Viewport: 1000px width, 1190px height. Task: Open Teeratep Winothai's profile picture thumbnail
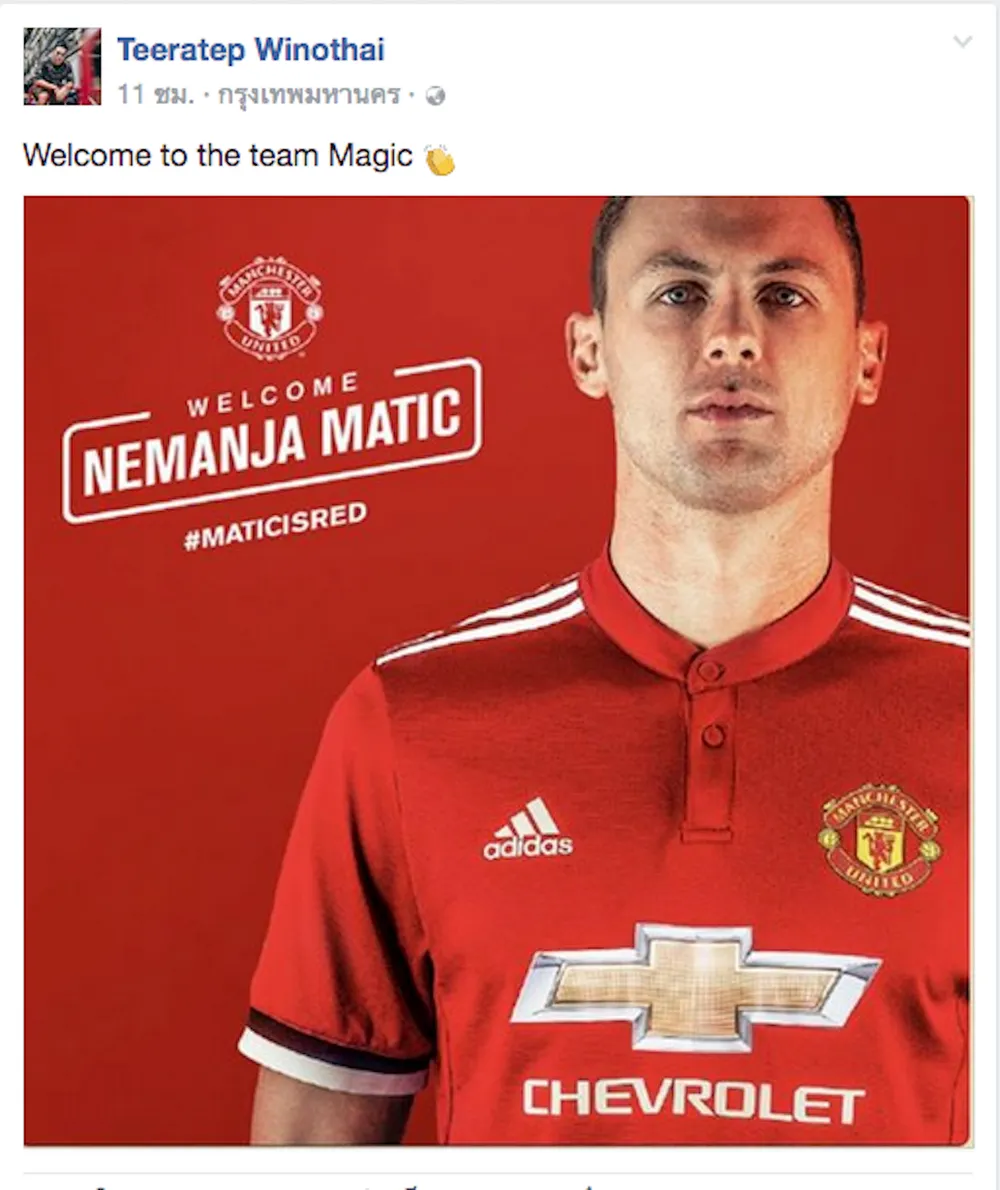pos(62,66)
